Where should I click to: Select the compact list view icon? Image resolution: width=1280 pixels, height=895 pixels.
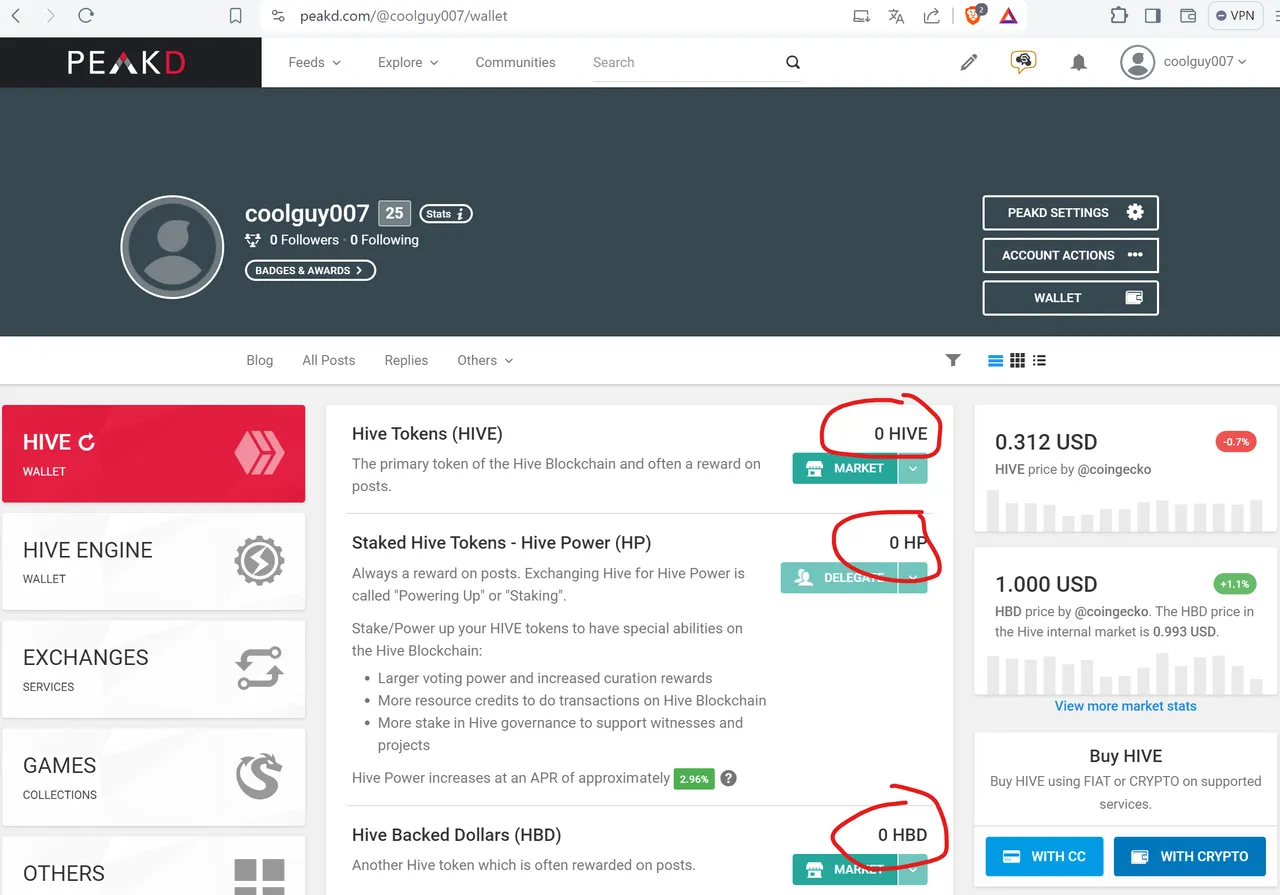1039,361
